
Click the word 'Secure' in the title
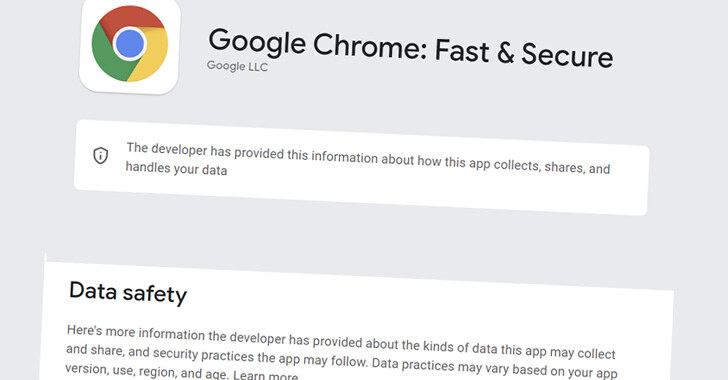[x=567, y=55]
